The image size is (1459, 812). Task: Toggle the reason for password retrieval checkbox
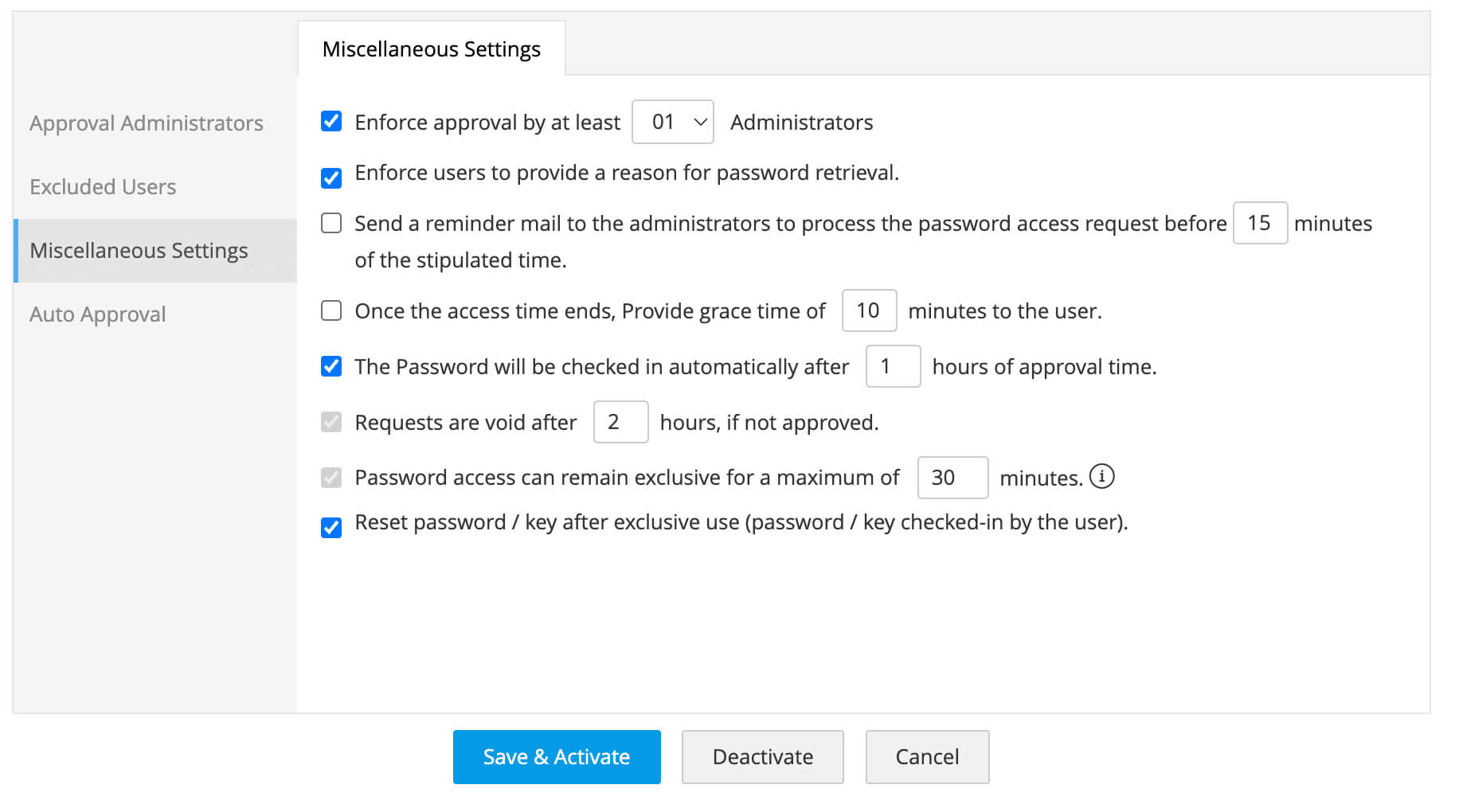pos(331,178)
